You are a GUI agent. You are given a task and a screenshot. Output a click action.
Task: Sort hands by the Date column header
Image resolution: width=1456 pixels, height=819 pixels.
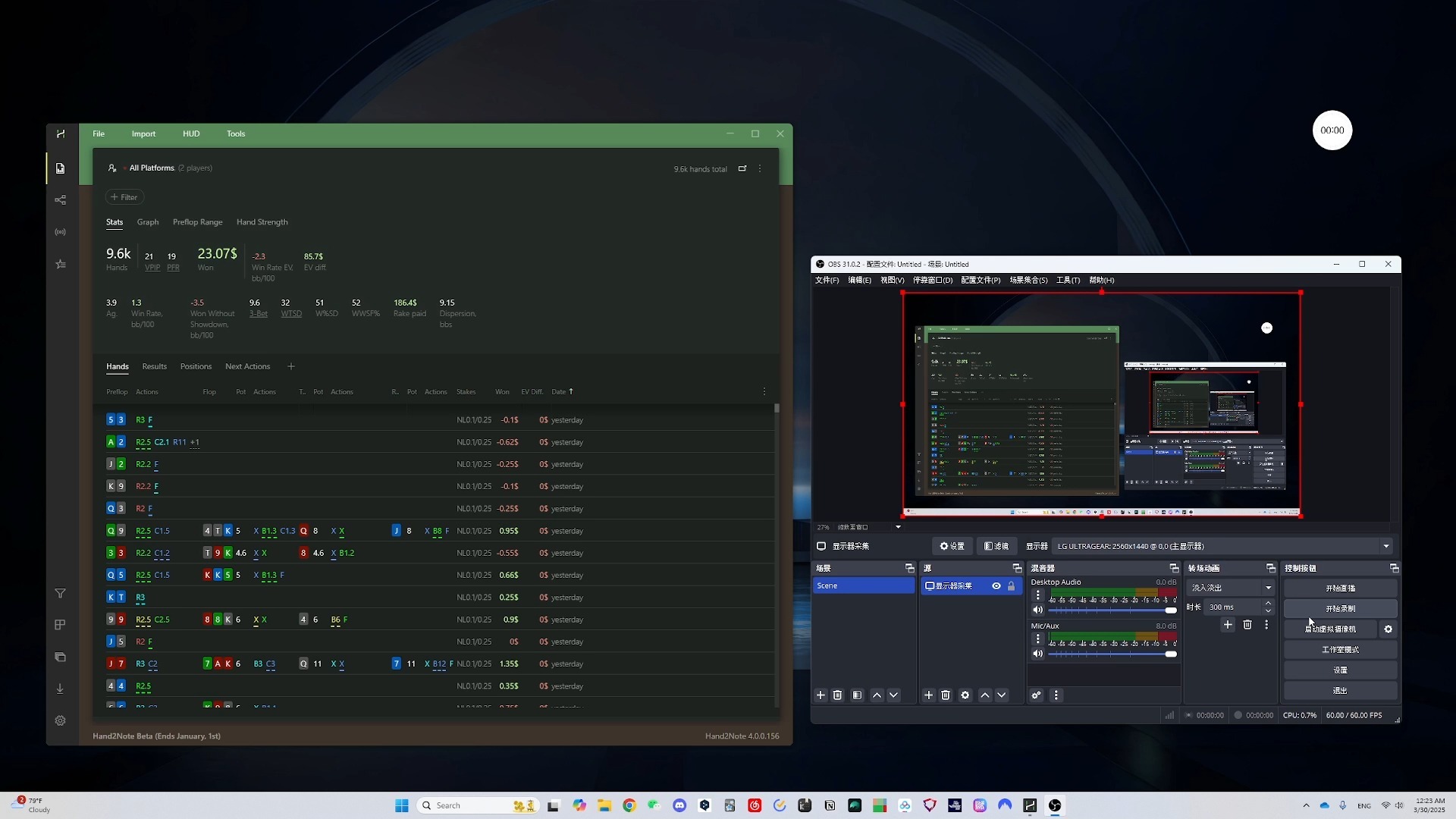tap(562, 391)
